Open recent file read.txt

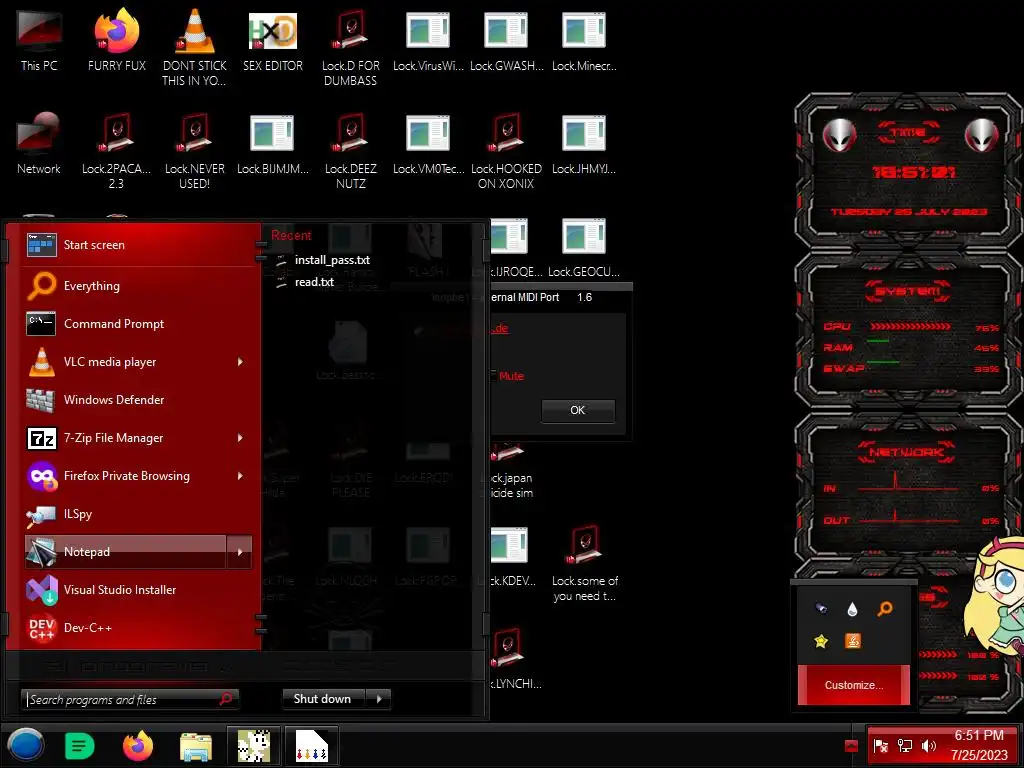314,282
